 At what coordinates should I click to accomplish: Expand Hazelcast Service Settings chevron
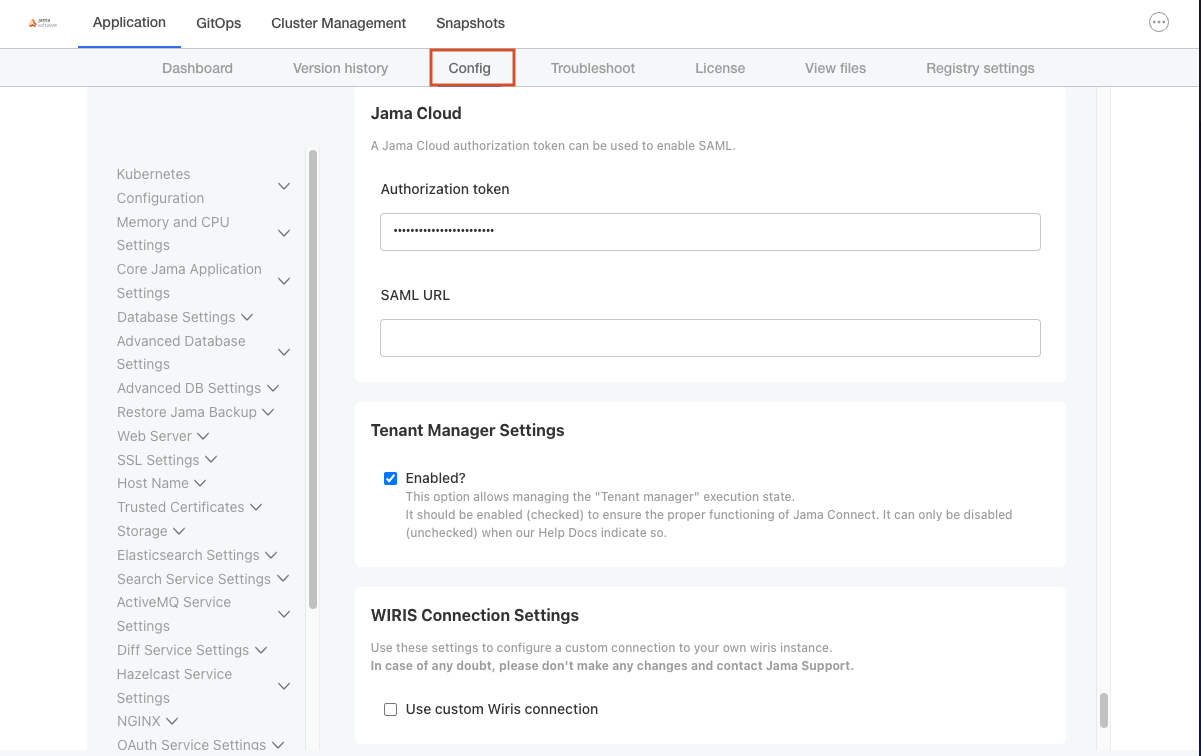(x=284, y=686)
